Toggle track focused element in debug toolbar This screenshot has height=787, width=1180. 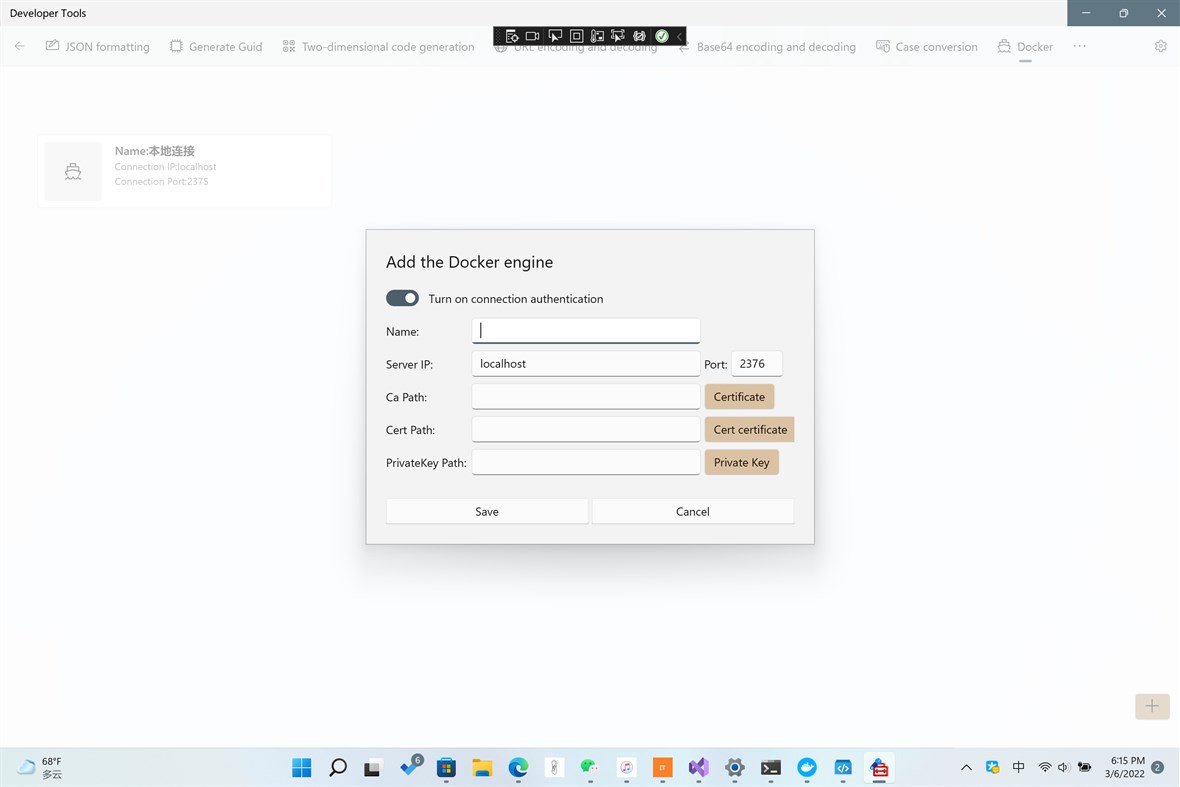pos(618,35)
